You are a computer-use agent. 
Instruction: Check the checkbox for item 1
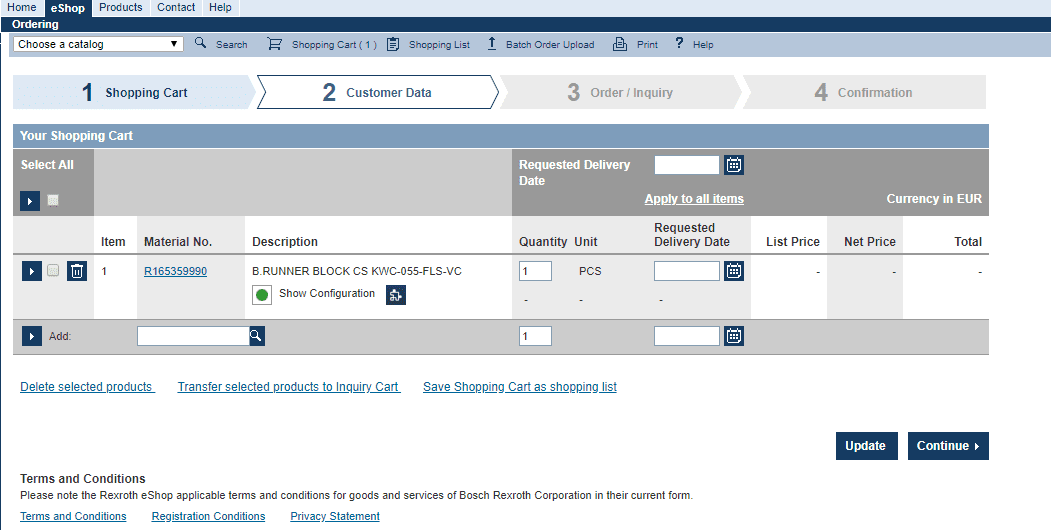click(x=53, y=271)
